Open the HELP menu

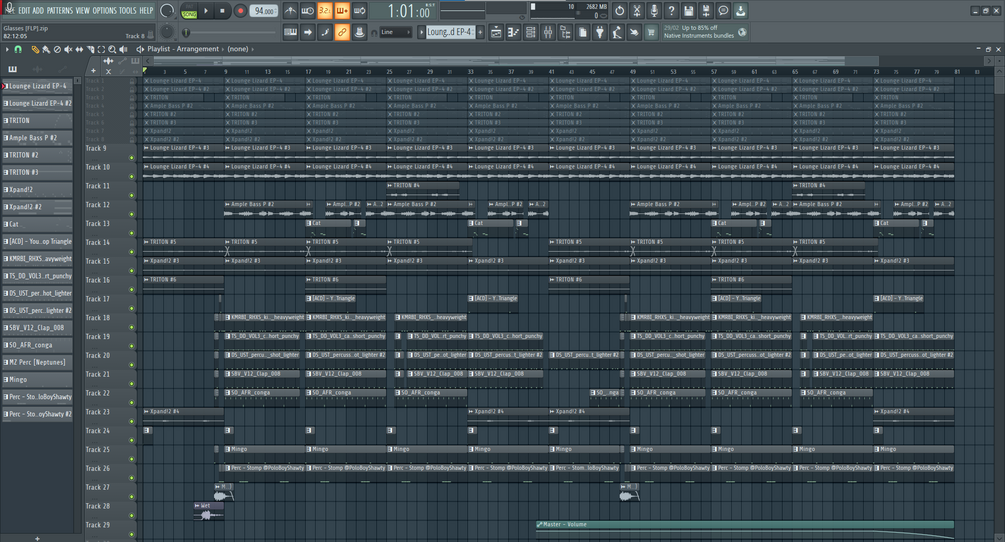pos(147,10)
